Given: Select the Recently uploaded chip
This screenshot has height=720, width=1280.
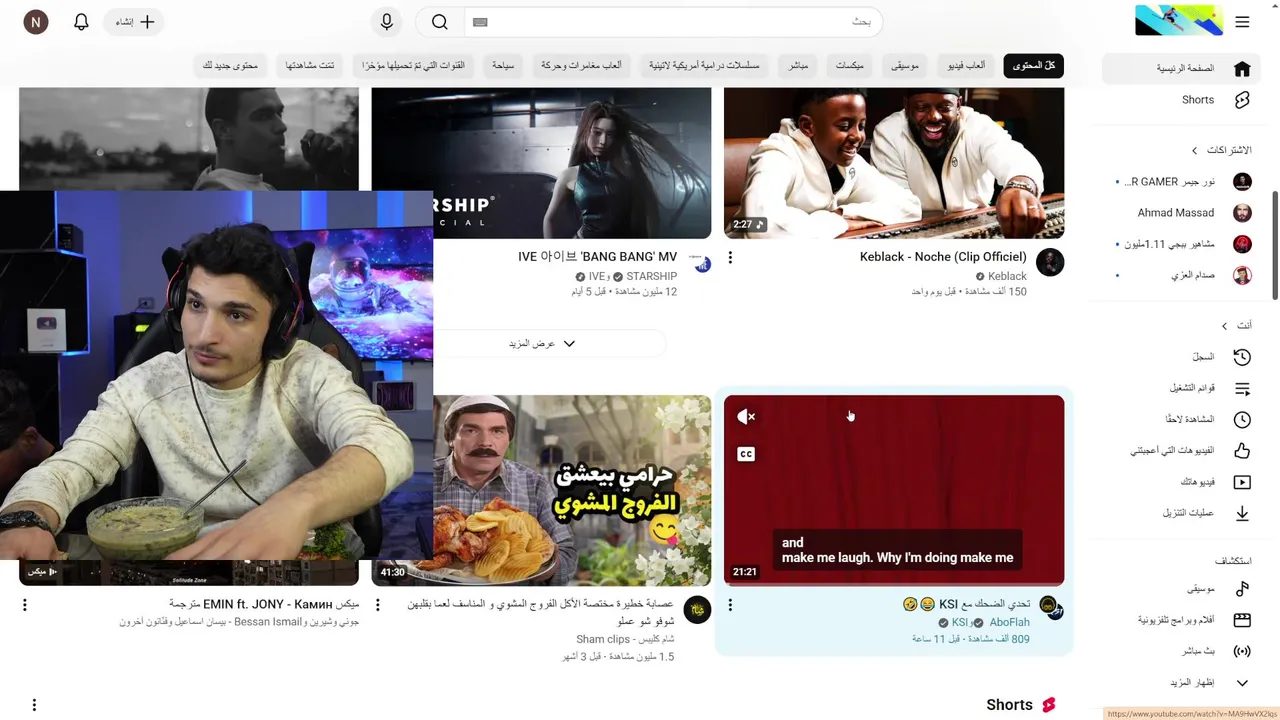Looking at the screenshot, I should coord(413,65).
